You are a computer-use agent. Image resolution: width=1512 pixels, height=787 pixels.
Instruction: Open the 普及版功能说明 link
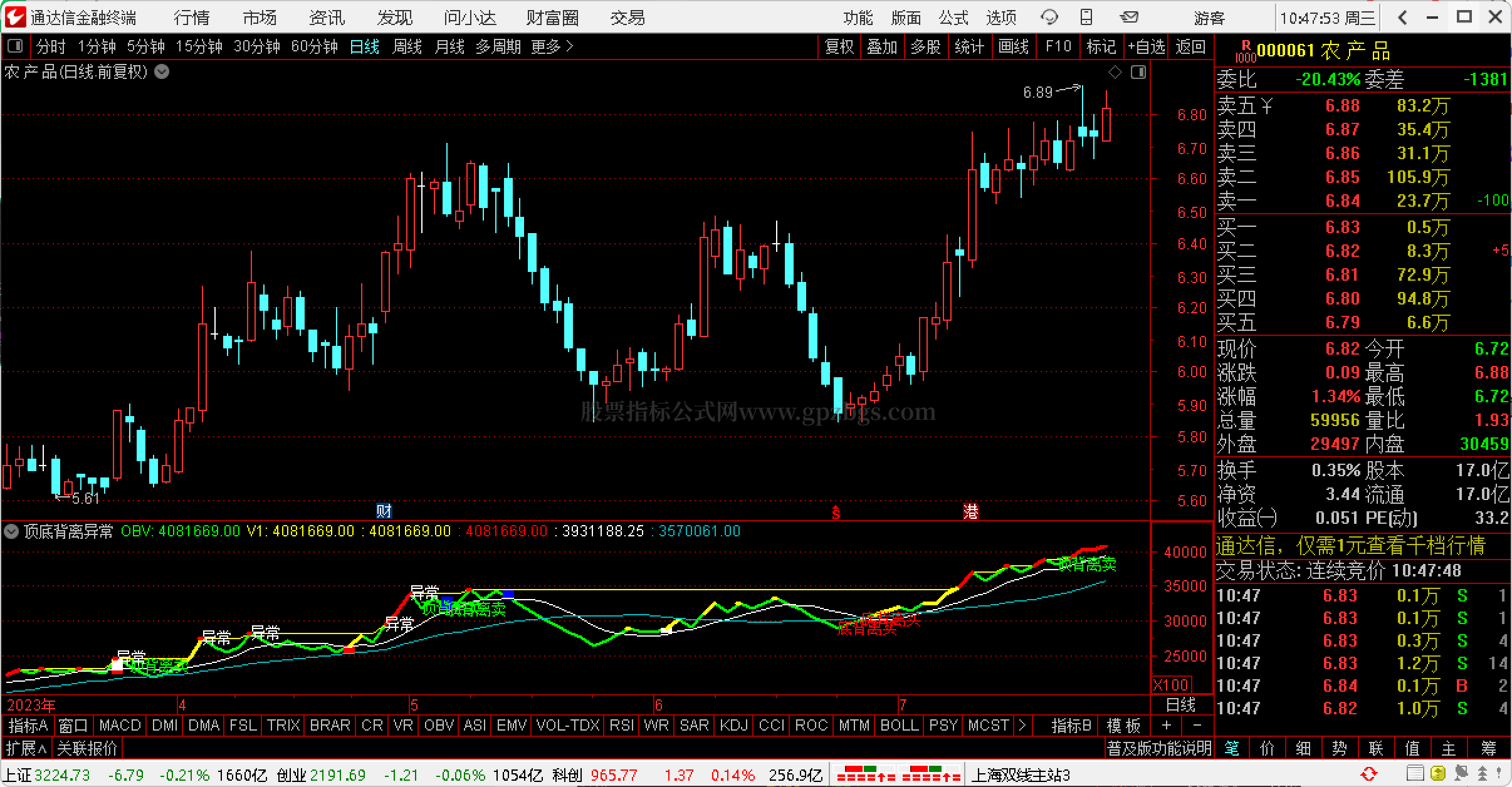click(x=1159, y=748)
